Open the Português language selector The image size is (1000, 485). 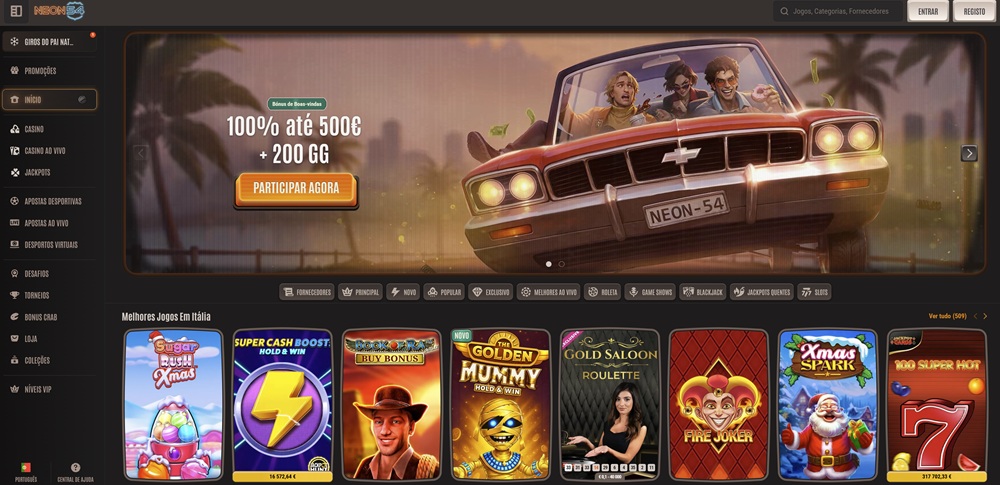(x=26, y=472)
